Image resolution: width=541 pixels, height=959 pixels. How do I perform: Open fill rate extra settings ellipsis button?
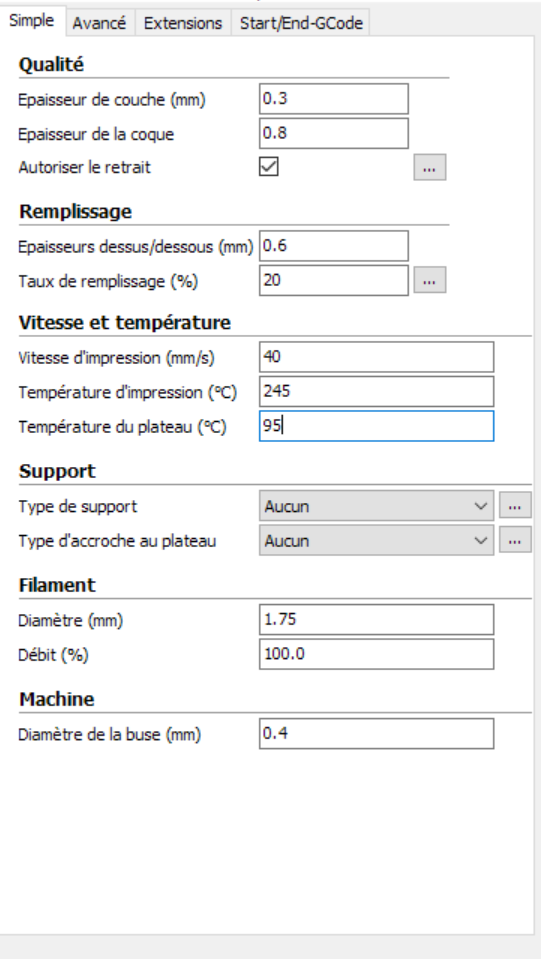tap(430, 280)
